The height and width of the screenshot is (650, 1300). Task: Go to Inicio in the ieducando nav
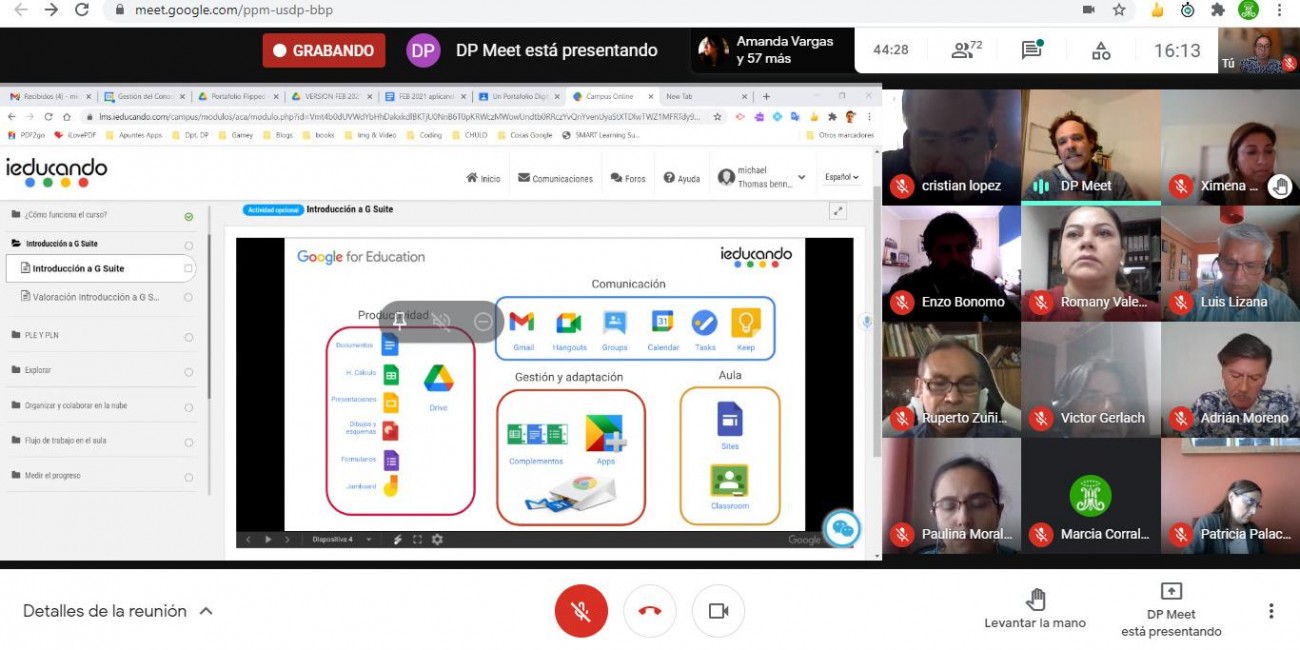coord(483,178)
